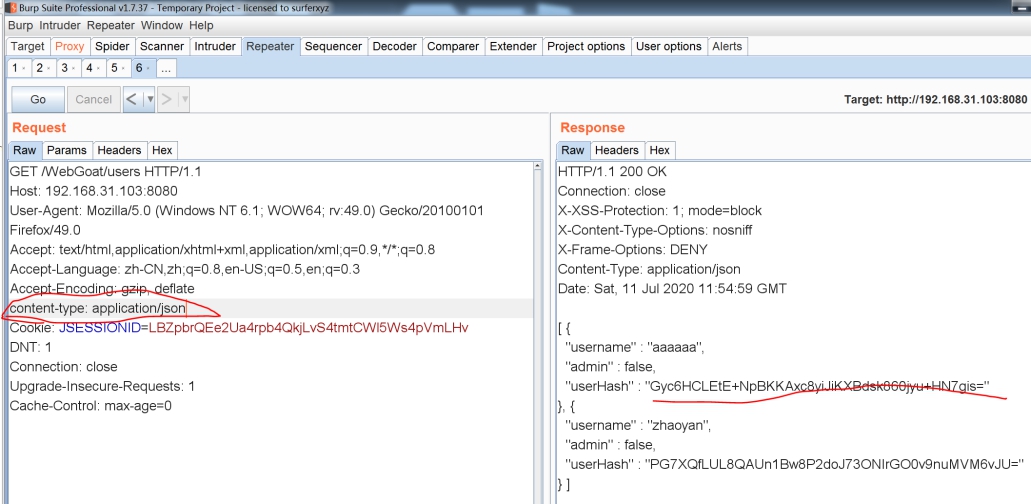The height and width of the screenshot is (504, 1031).
Task: Expand the forward history dropdown arrow
Action: 185,99
